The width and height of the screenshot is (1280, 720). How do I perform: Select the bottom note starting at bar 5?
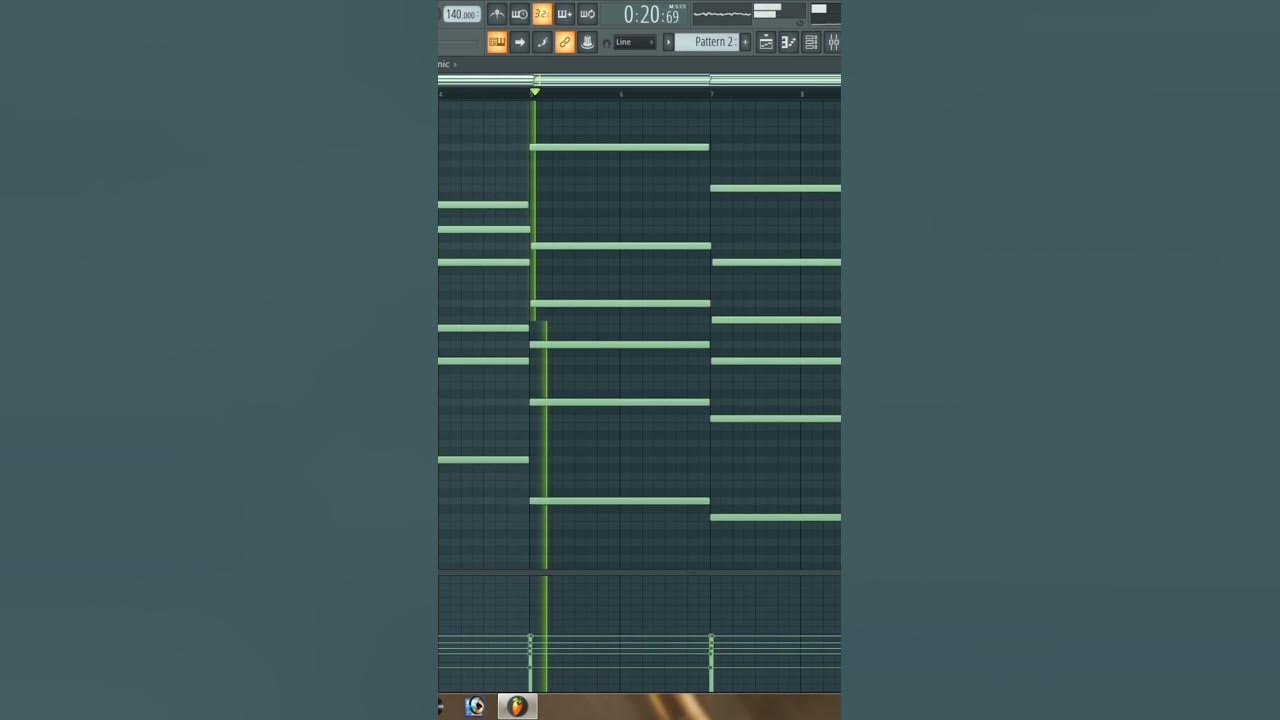click(x=619, y=501)
